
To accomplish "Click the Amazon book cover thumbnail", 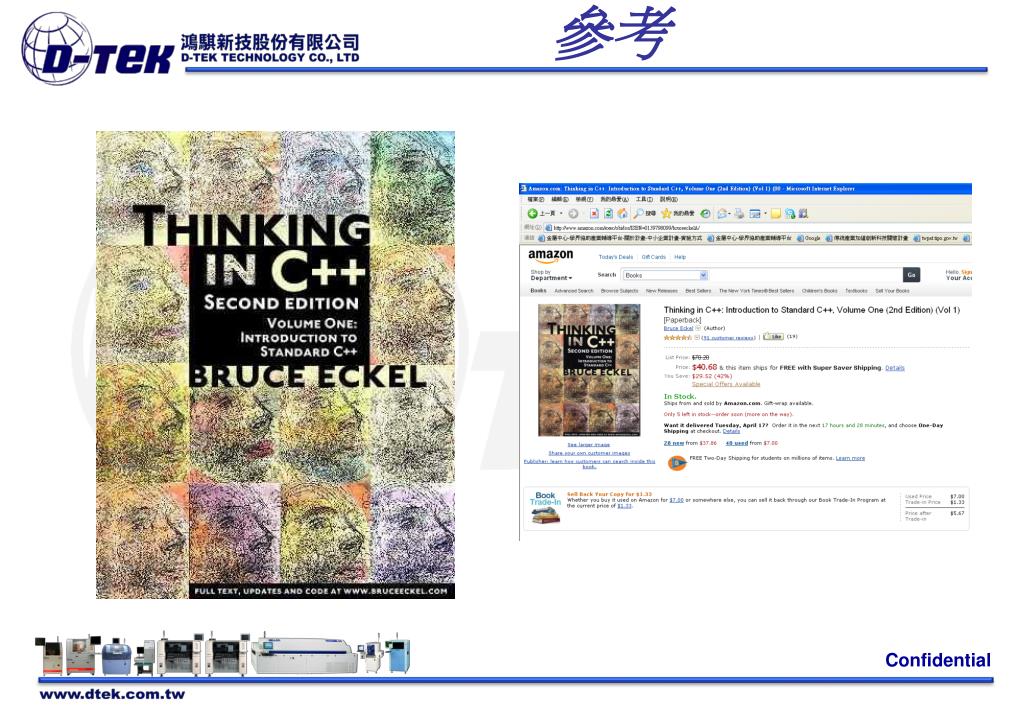I will click(x=589, y=370).
